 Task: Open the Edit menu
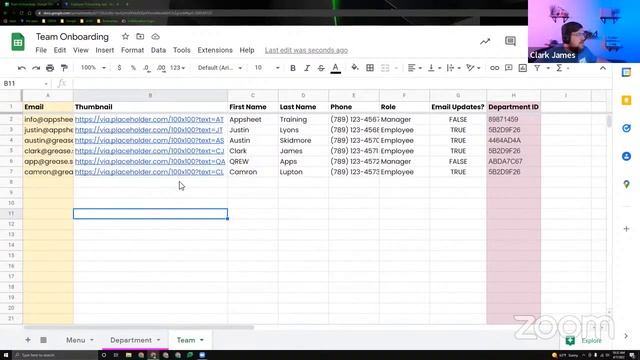point(60,50)
